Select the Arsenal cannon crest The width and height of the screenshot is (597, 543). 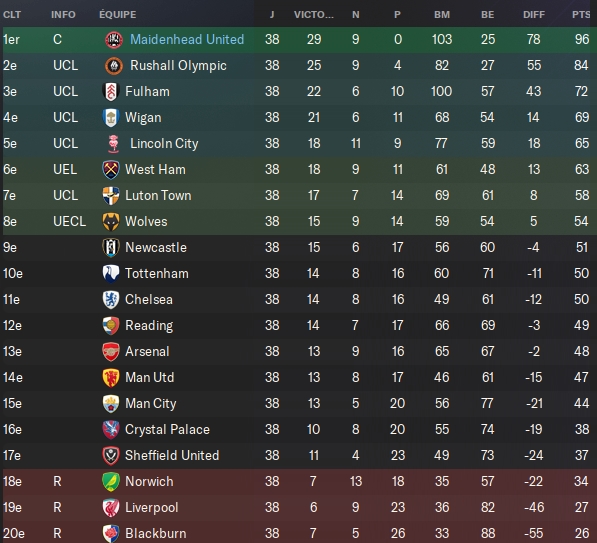coord(111,352)
